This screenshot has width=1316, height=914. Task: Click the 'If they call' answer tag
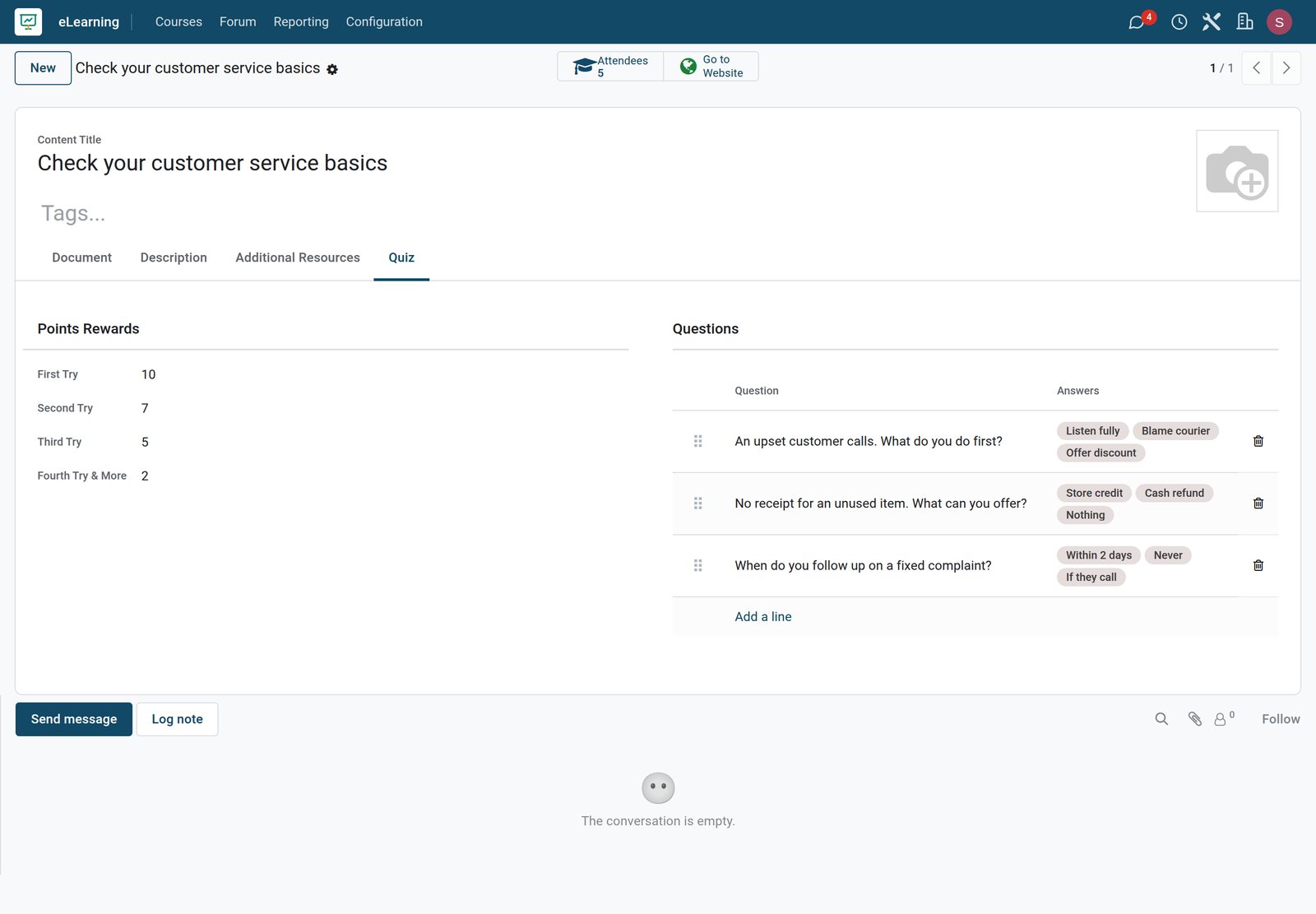[x=1091, y=577]
